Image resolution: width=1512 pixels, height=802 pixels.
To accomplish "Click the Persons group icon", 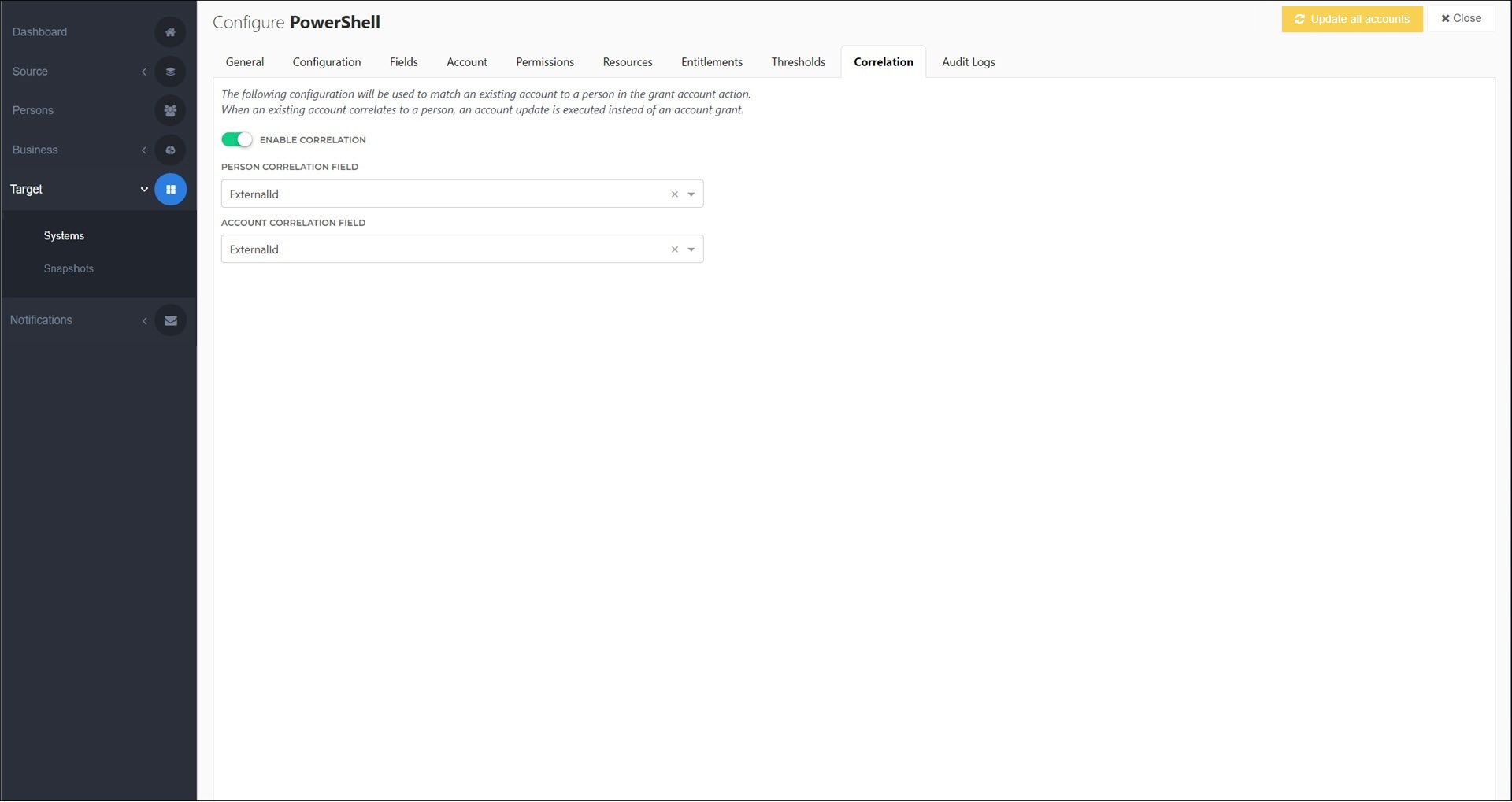I will (x=170, y=111).
